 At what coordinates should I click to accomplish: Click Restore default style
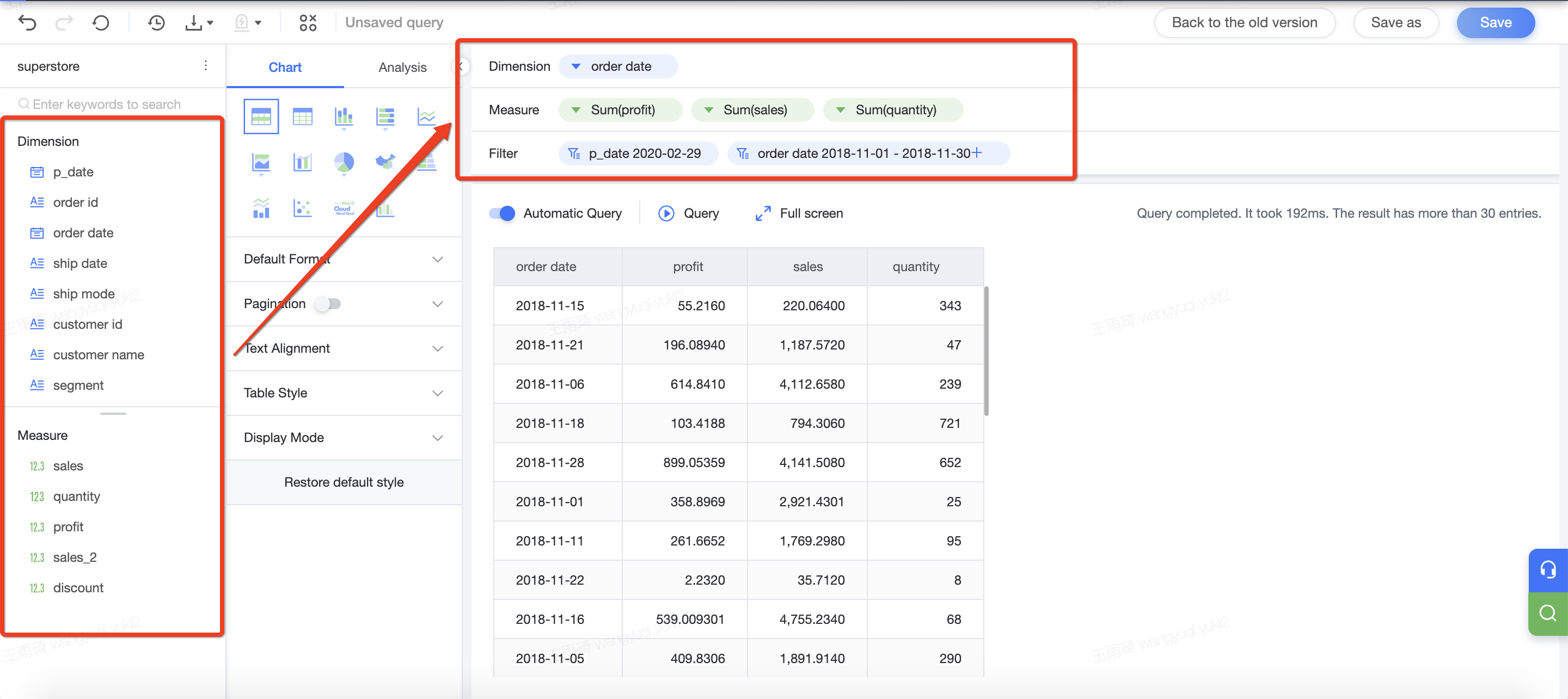coord(344,482)
